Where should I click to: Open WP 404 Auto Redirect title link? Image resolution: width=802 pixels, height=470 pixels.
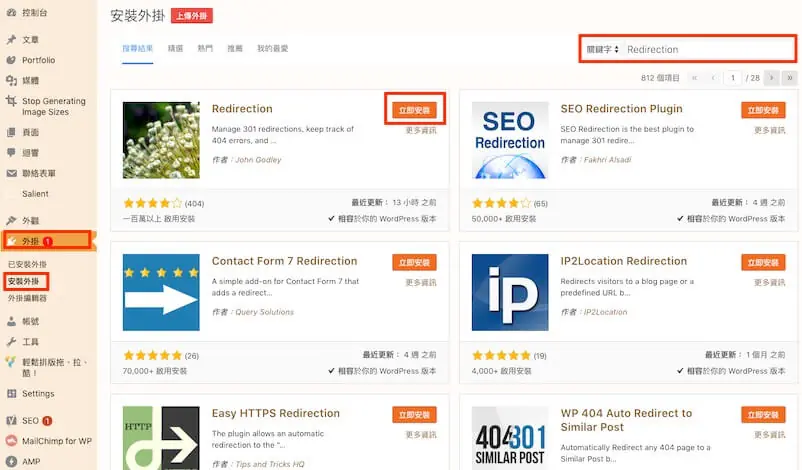coord(627,420)
